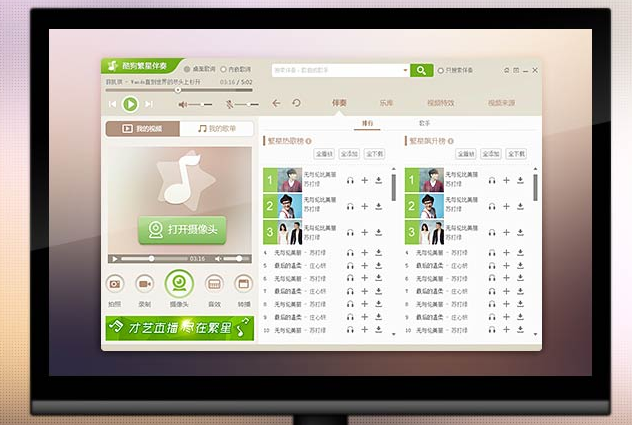Viewport: 632px width, 425px height.
Task: Click 全下载 under 繁星热歌榜
Action: 374,154
